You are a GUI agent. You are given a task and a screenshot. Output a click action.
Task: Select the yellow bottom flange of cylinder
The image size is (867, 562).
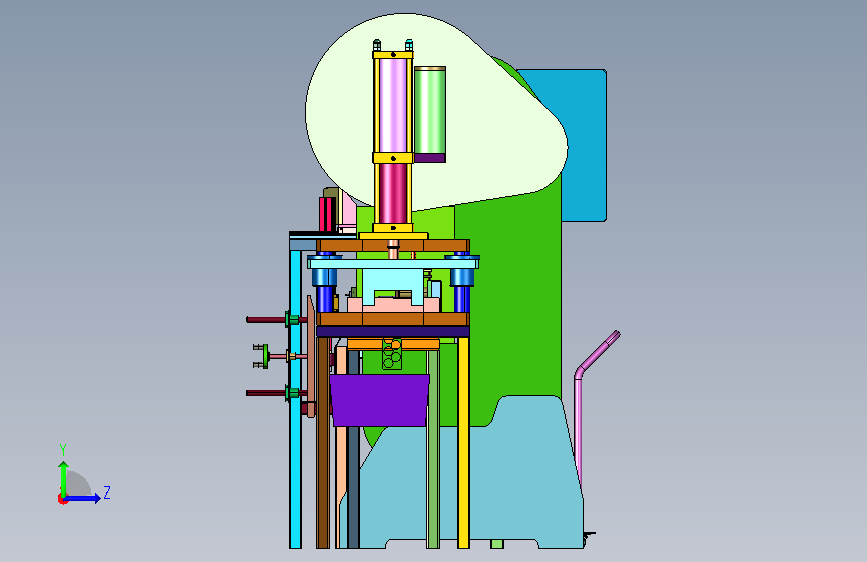click(393, 228)
